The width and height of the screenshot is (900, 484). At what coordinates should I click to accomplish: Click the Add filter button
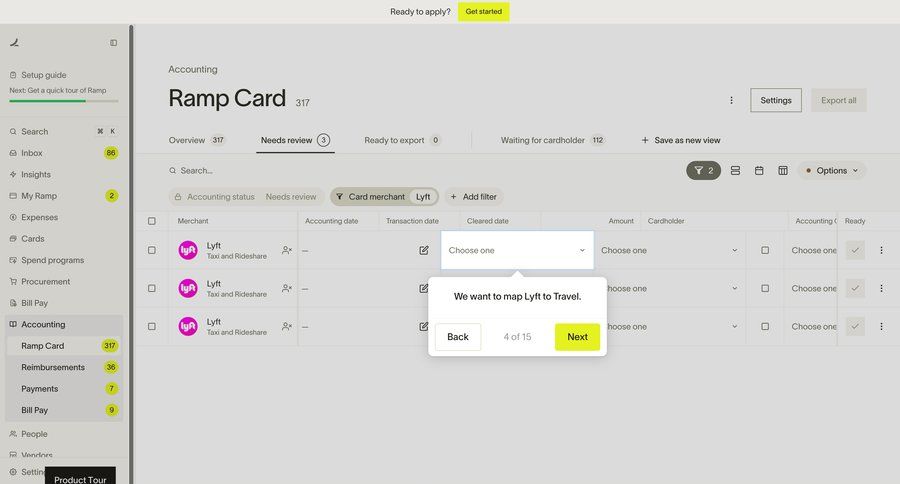[474, 196]
